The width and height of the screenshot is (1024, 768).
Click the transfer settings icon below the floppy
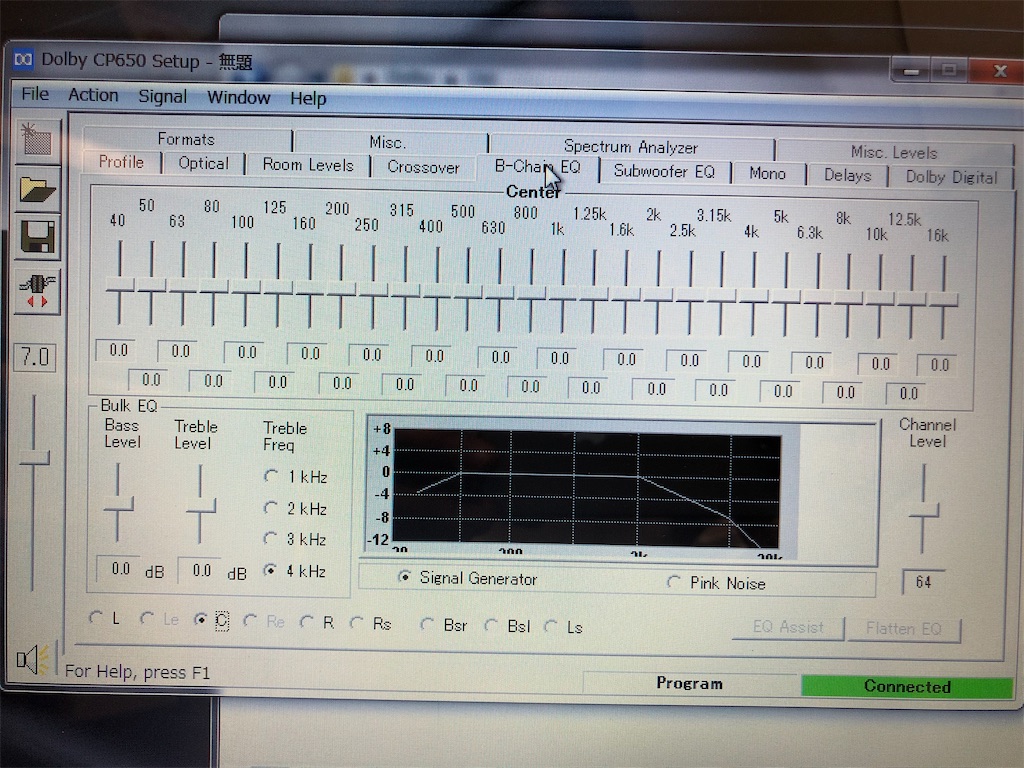coord(37,290)
